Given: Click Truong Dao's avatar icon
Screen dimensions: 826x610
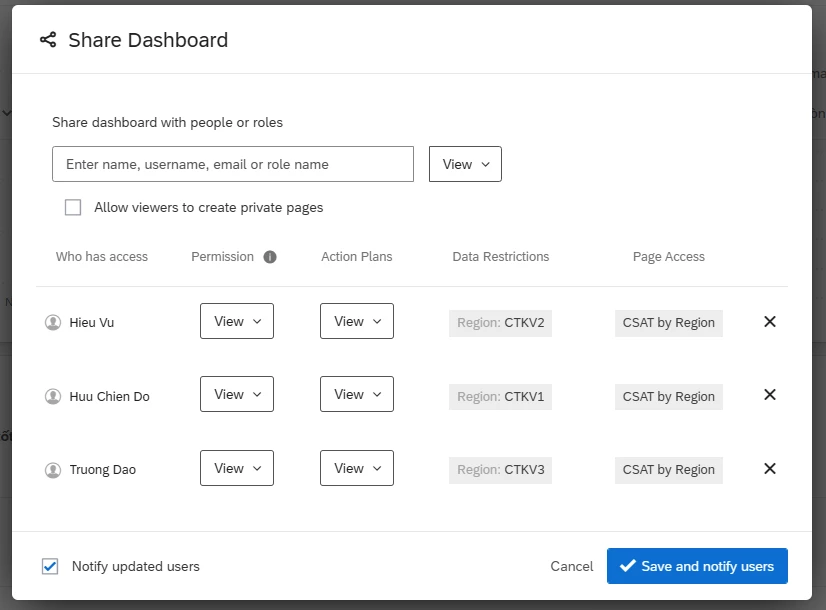Looking at the screenshot, I should tap(53, 469).
